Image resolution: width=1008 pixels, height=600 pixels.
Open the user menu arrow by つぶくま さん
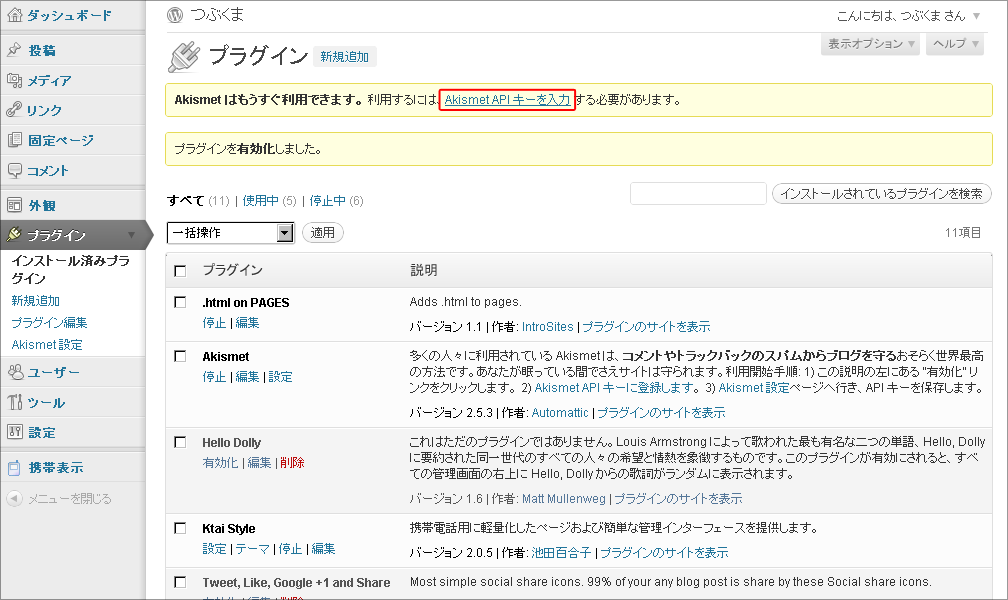click(976, 16)
